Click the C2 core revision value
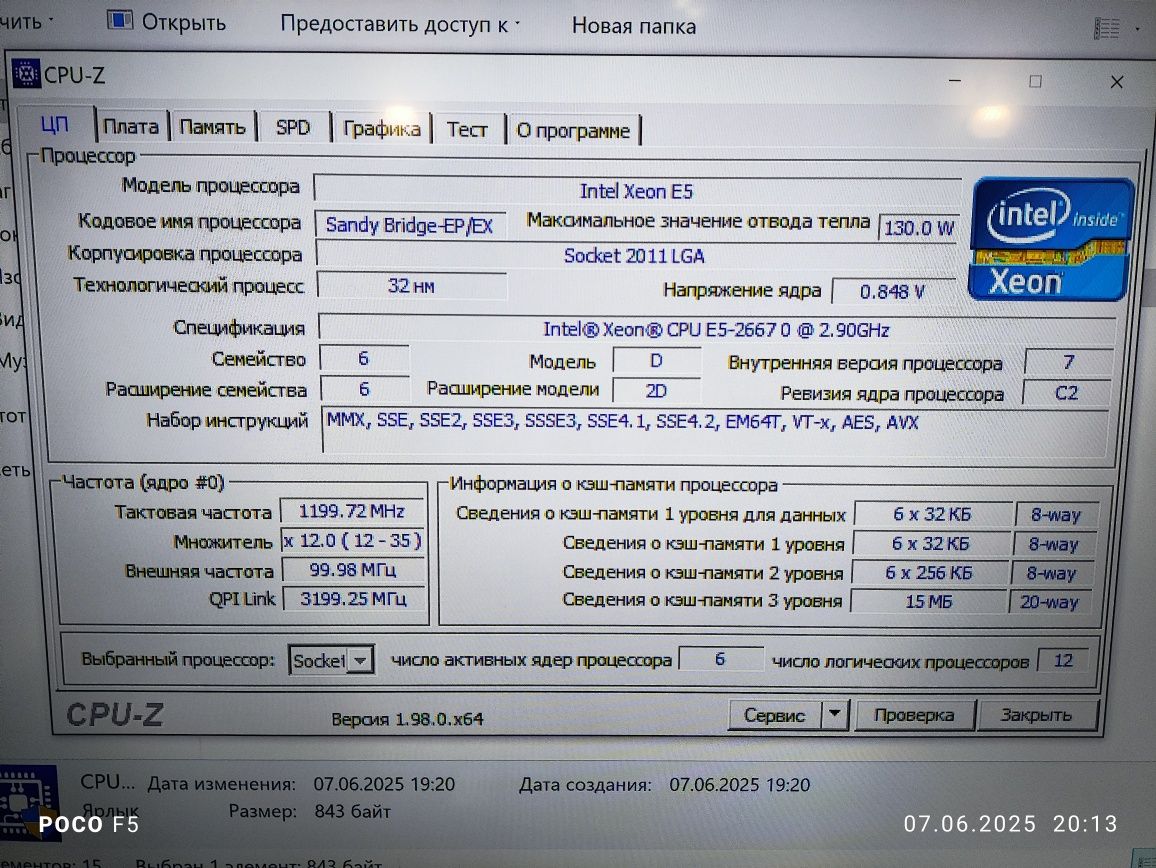Image resolution: width=1156 pixels, height=868 pixels. [x=1067, y=393]
